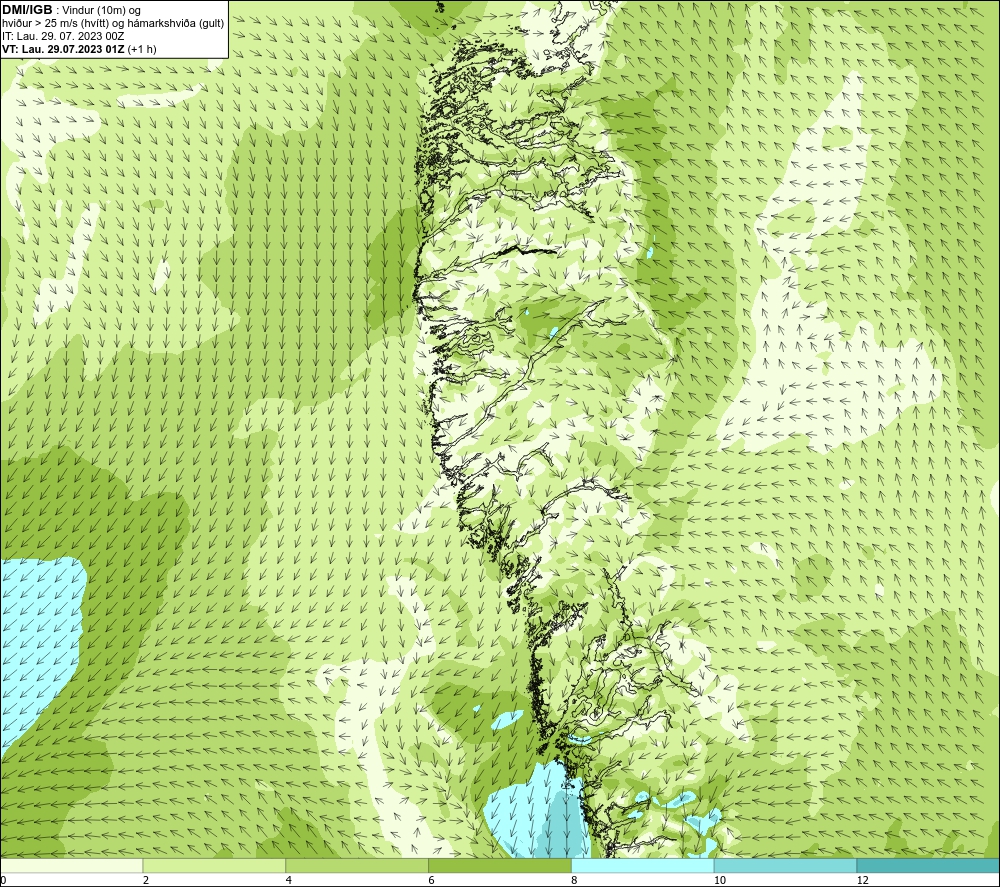Click the 0–2 m/s palest color band
The image size is (1000, 887).
tap(71, 865)
